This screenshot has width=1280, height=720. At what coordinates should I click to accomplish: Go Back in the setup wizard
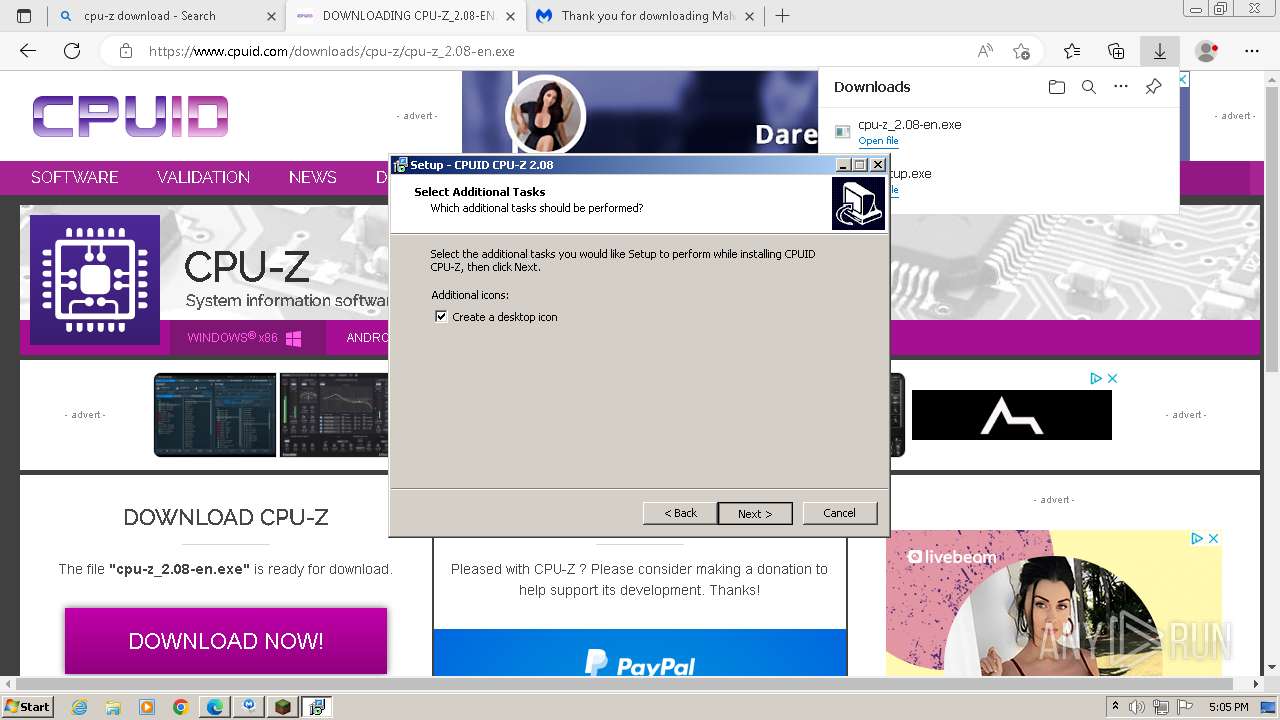point(680,513)
